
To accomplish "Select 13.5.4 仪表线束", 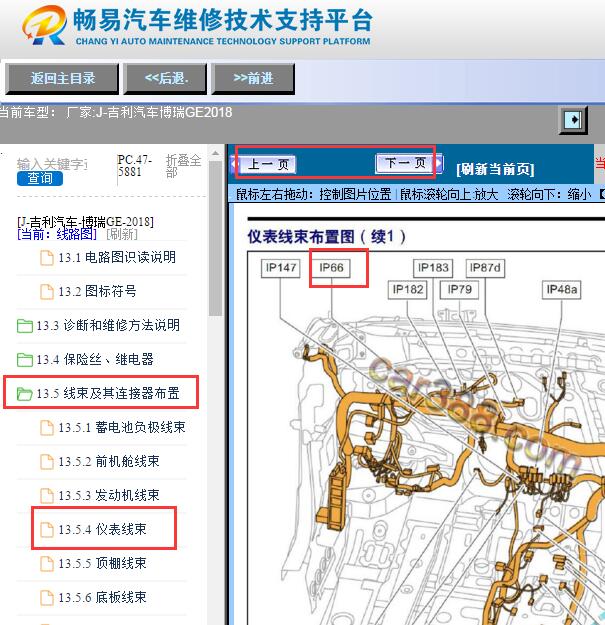I will [102, 529].
